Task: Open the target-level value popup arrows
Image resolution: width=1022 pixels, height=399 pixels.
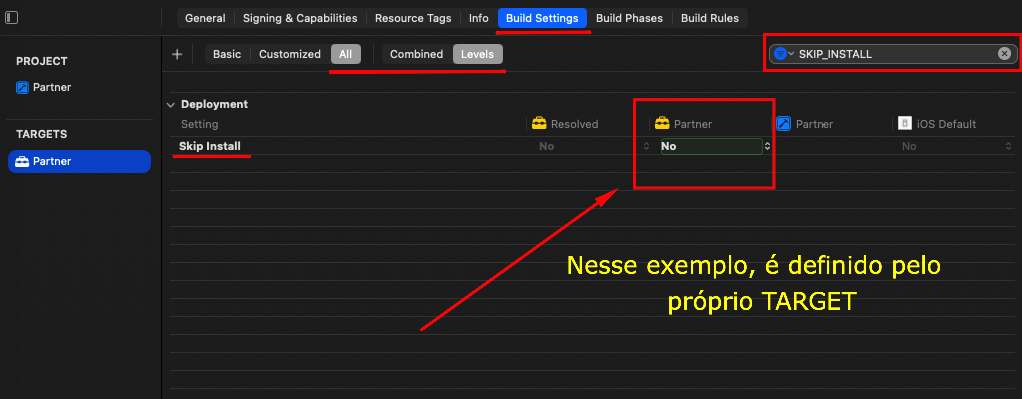Action: pyautogui.click(x=767, y=146)
